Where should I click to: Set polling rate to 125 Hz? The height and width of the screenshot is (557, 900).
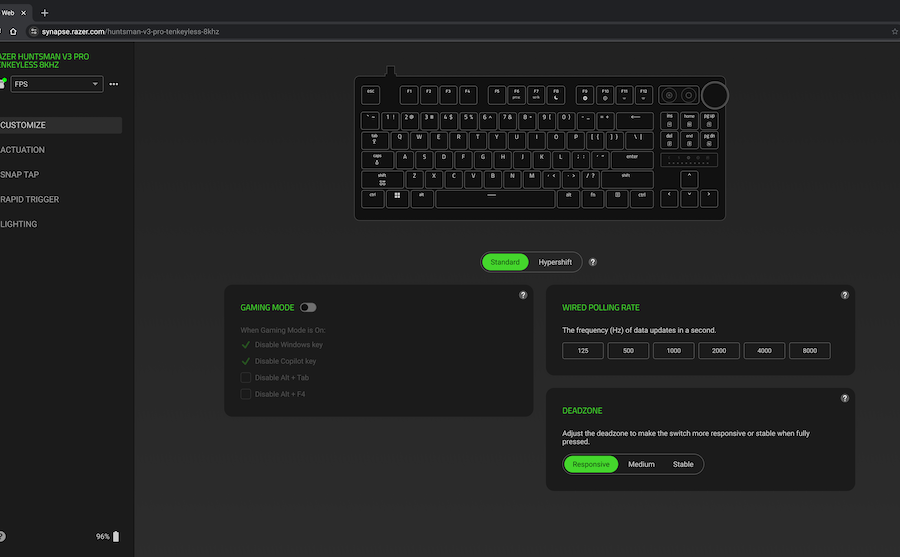coord(583,350)
